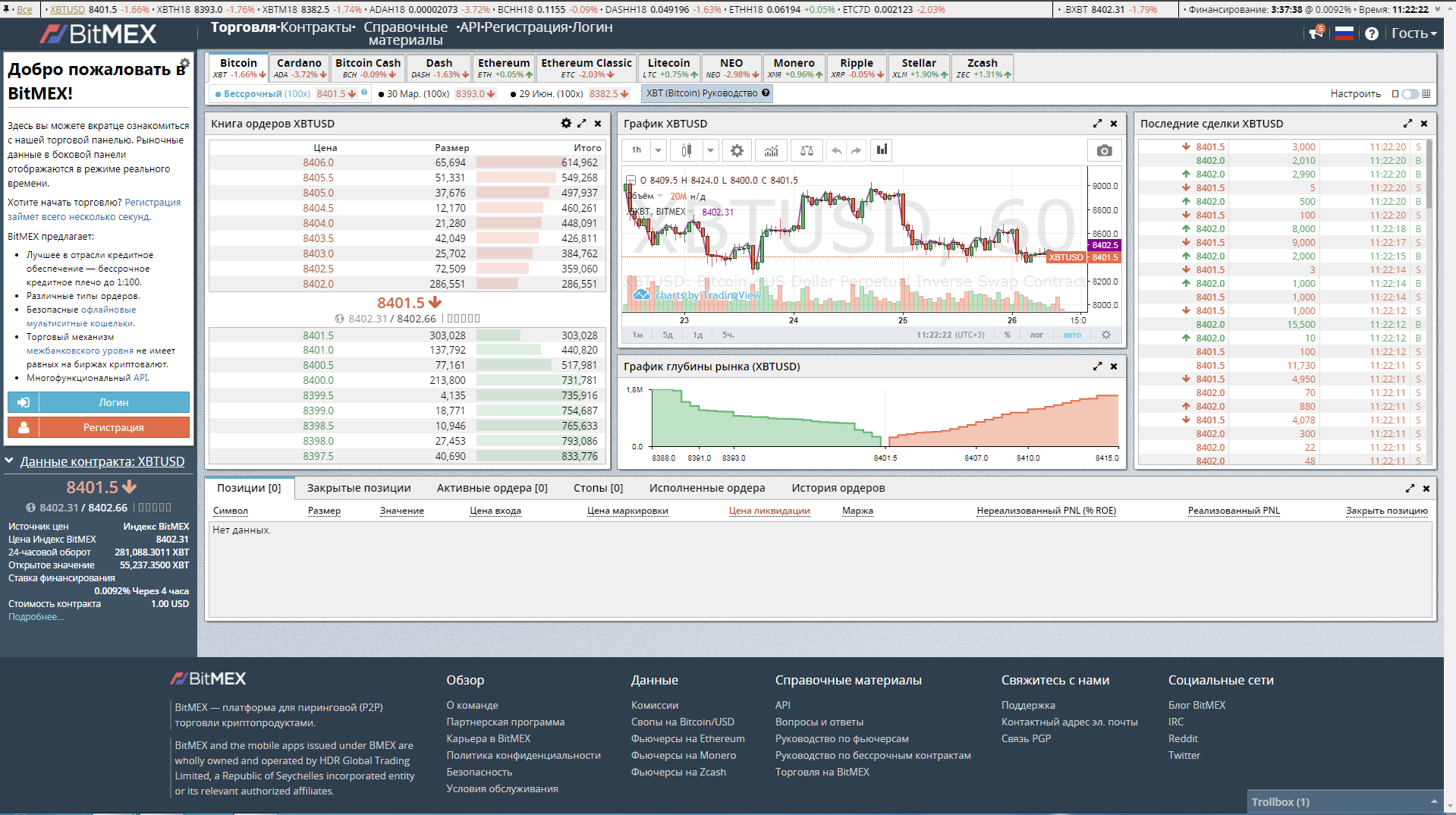
Task: Switch to the Ethereum contract tab
Action: point(504,68)
